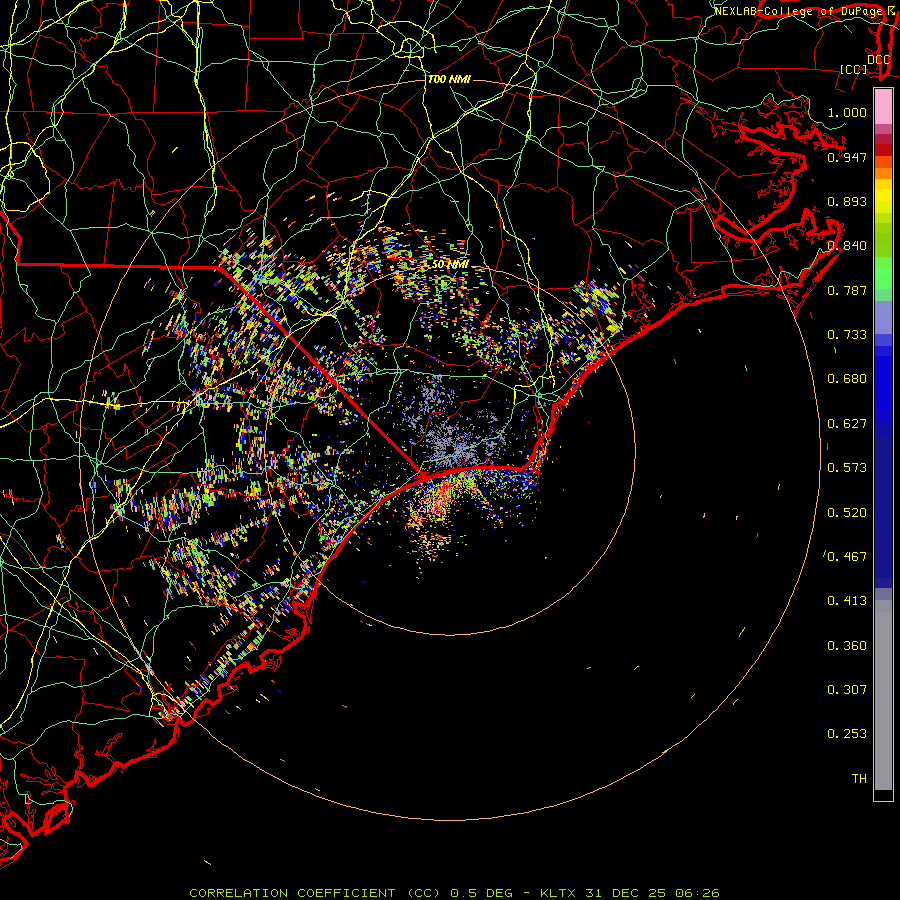Select the 0.360 scale value
The height and width of the screenshot is (900, 900).
(x=847, y=646)
